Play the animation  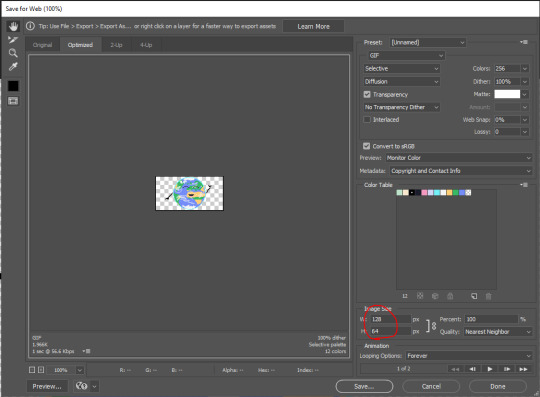[490, 369]
